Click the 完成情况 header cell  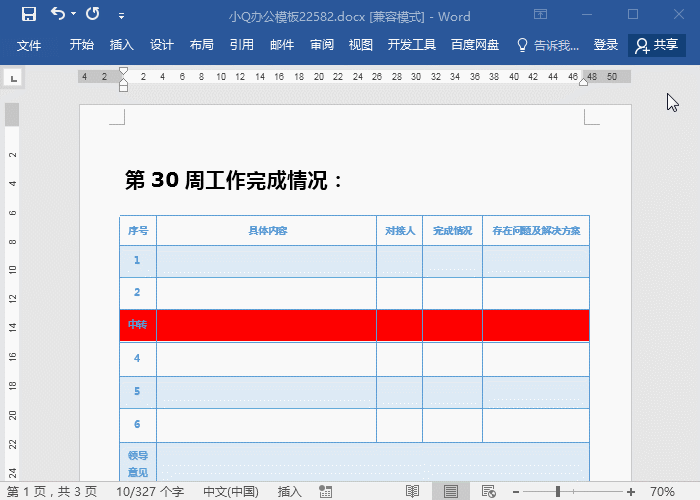point(452,231)
